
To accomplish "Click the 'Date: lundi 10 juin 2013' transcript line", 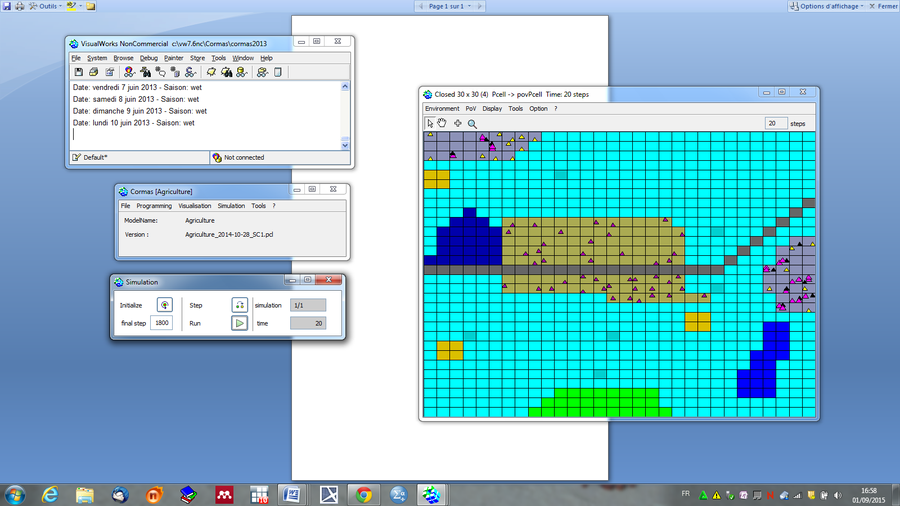I will pyautogui.click(x=134, y=123).
